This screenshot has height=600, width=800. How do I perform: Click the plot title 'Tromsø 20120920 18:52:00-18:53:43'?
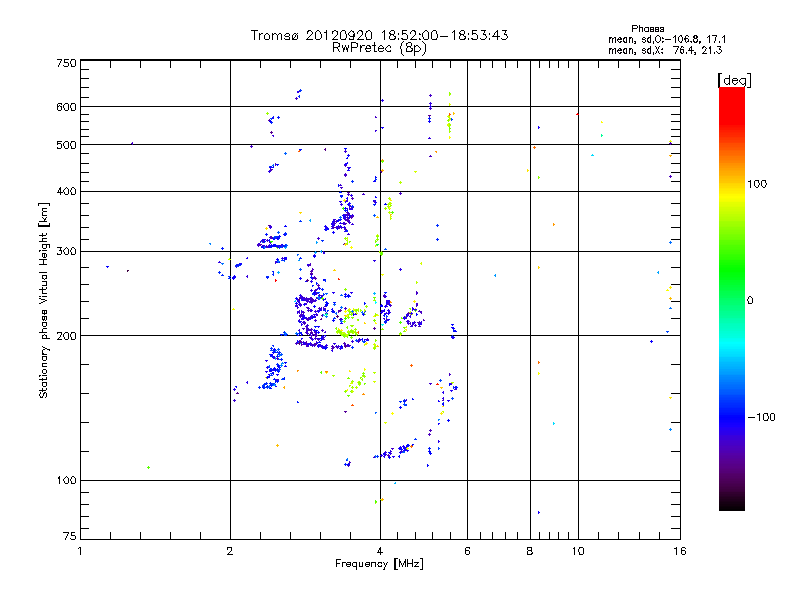tap(380, 35)
